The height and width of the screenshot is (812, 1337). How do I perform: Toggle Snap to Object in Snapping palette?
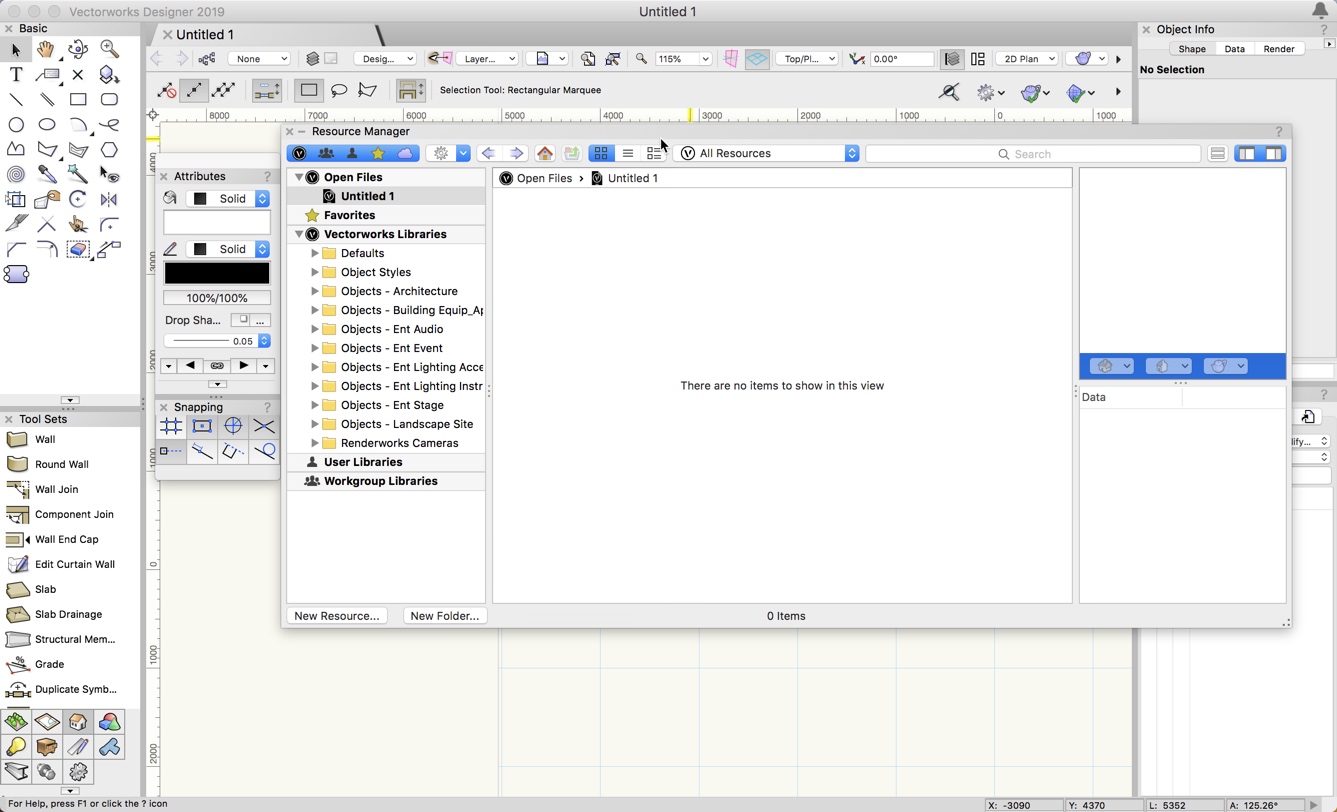pyautogui.click(x=202, y=426)
